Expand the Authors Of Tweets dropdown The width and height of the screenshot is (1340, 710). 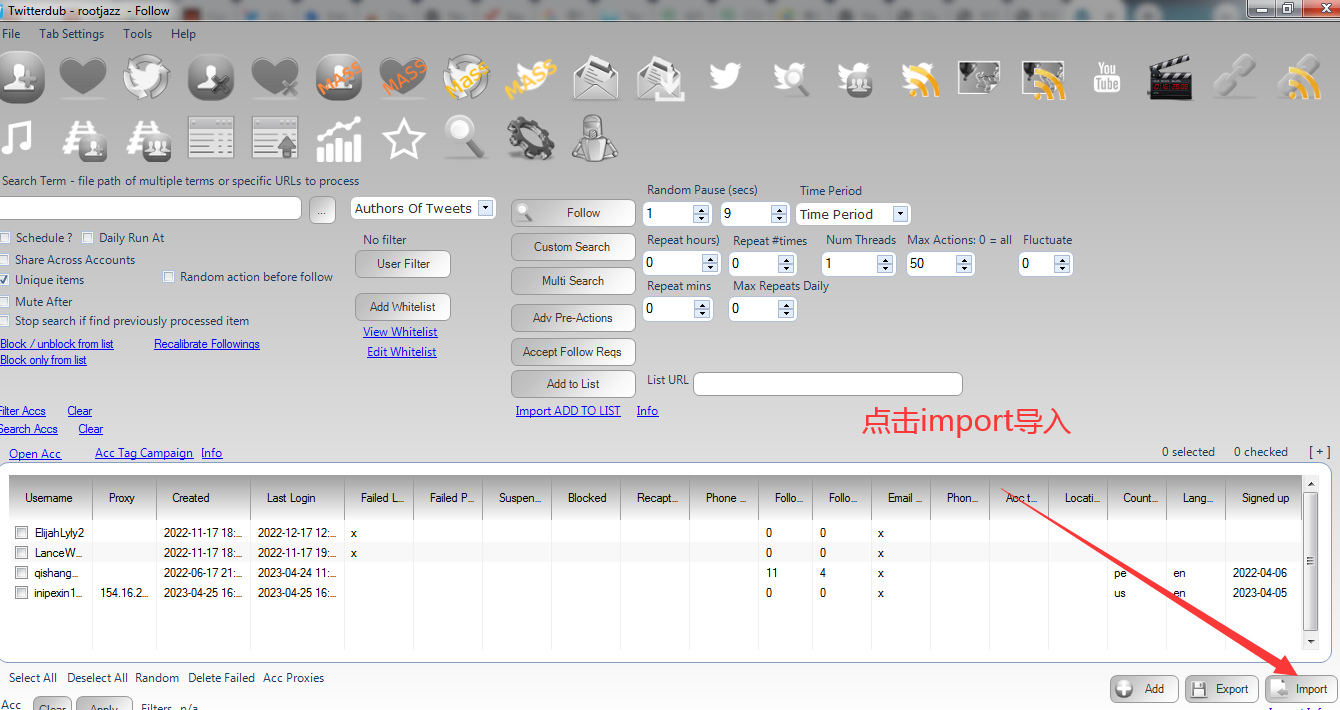pyautogui.click(x=485, y=208)
